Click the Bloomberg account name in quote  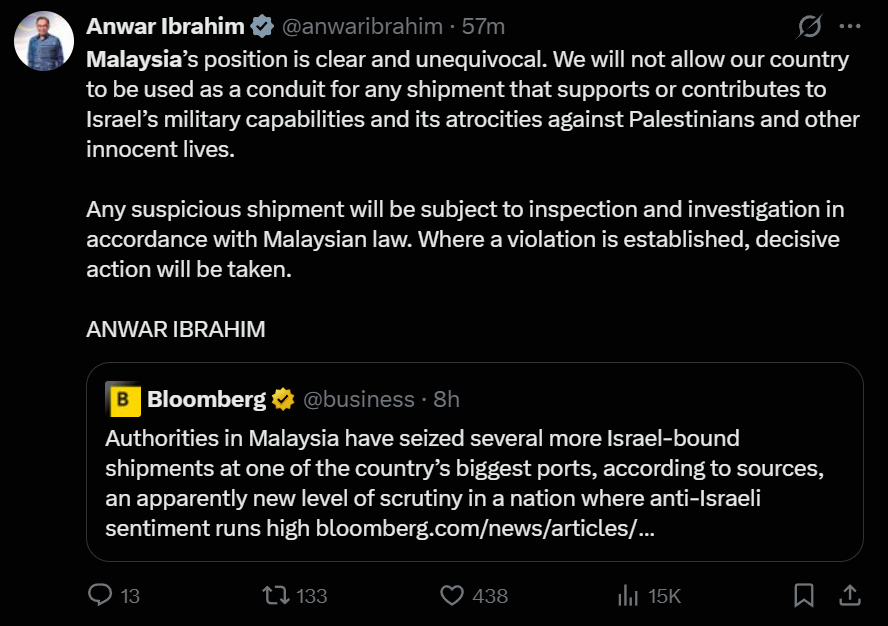point(206,399)
